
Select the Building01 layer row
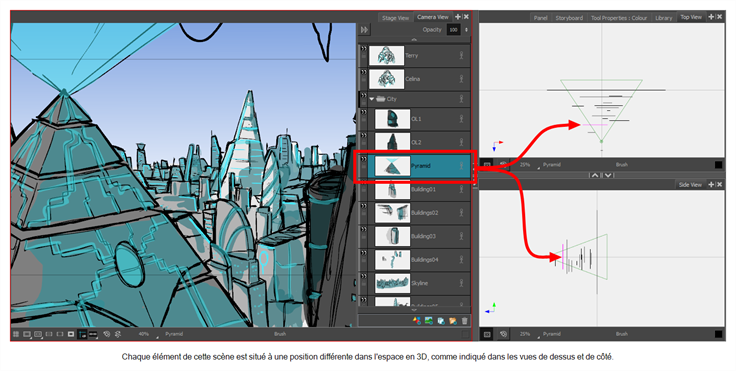(415, 189)
